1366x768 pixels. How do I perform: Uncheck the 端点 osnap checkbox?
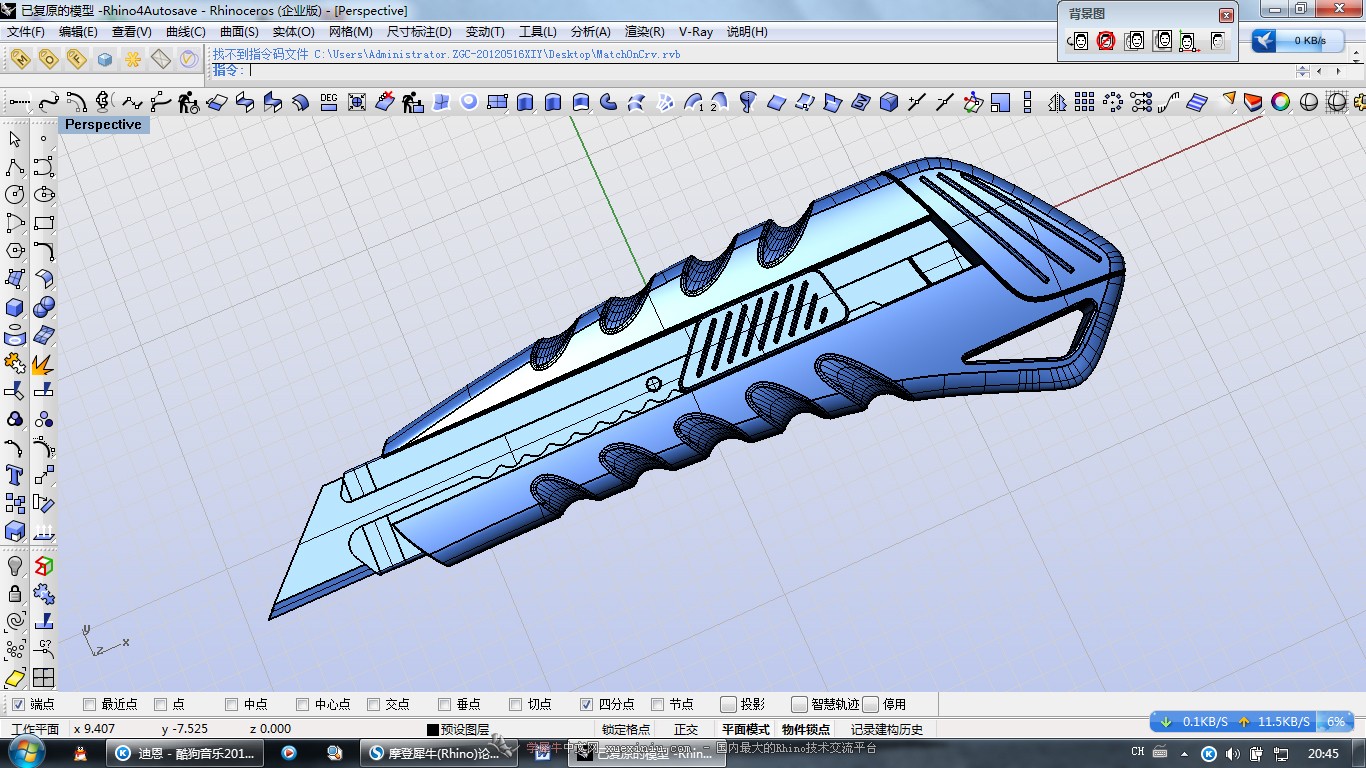(x=18, y=704)
